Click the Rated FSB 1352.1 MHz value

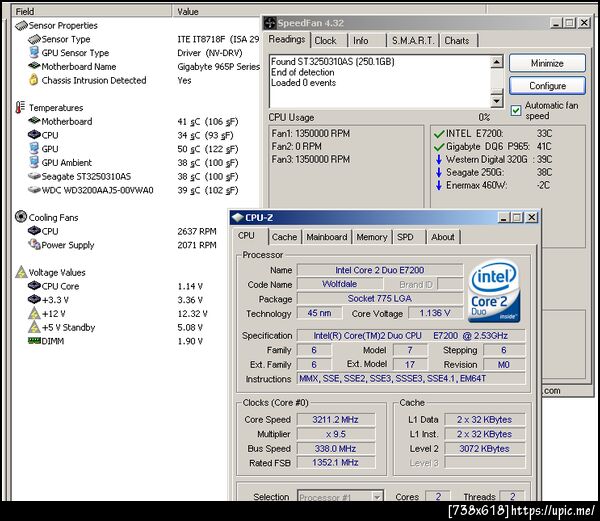(336, 462)
